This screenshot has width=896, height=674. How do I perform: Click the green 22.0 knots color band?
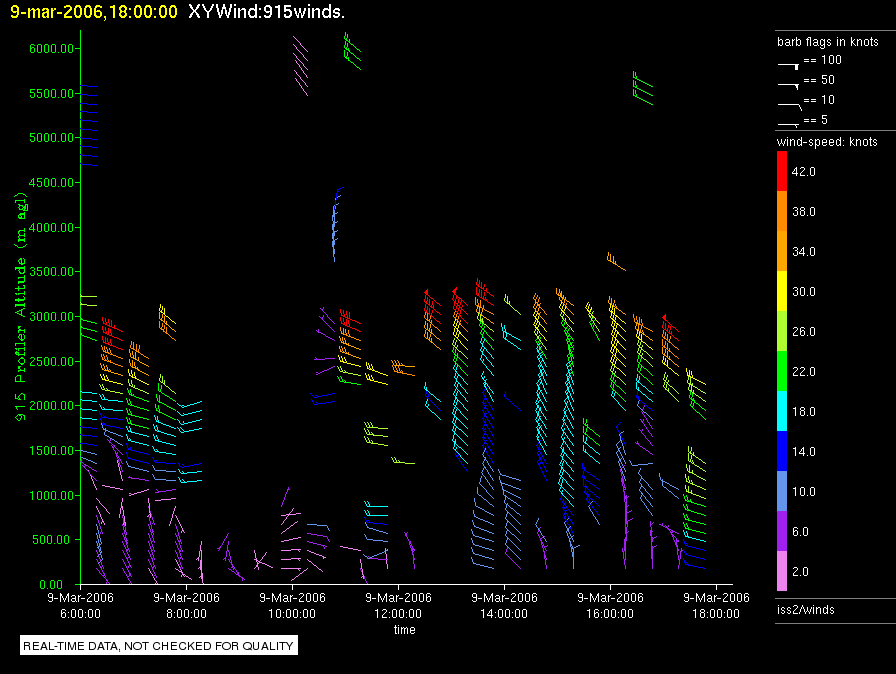click(x=782, y=371)
